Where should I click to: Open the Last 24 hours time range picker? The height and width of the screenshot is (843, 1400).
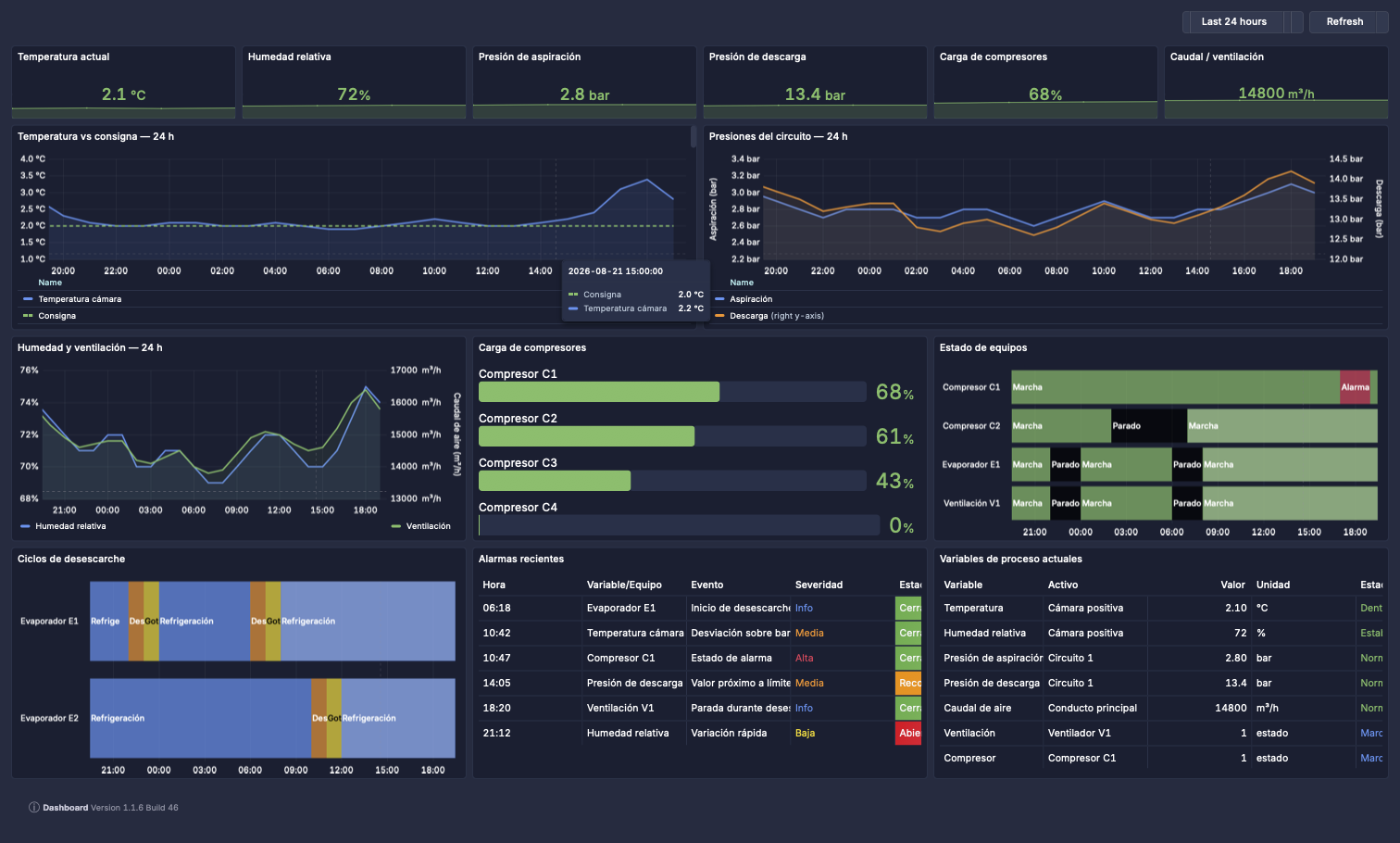point(1234,21)
